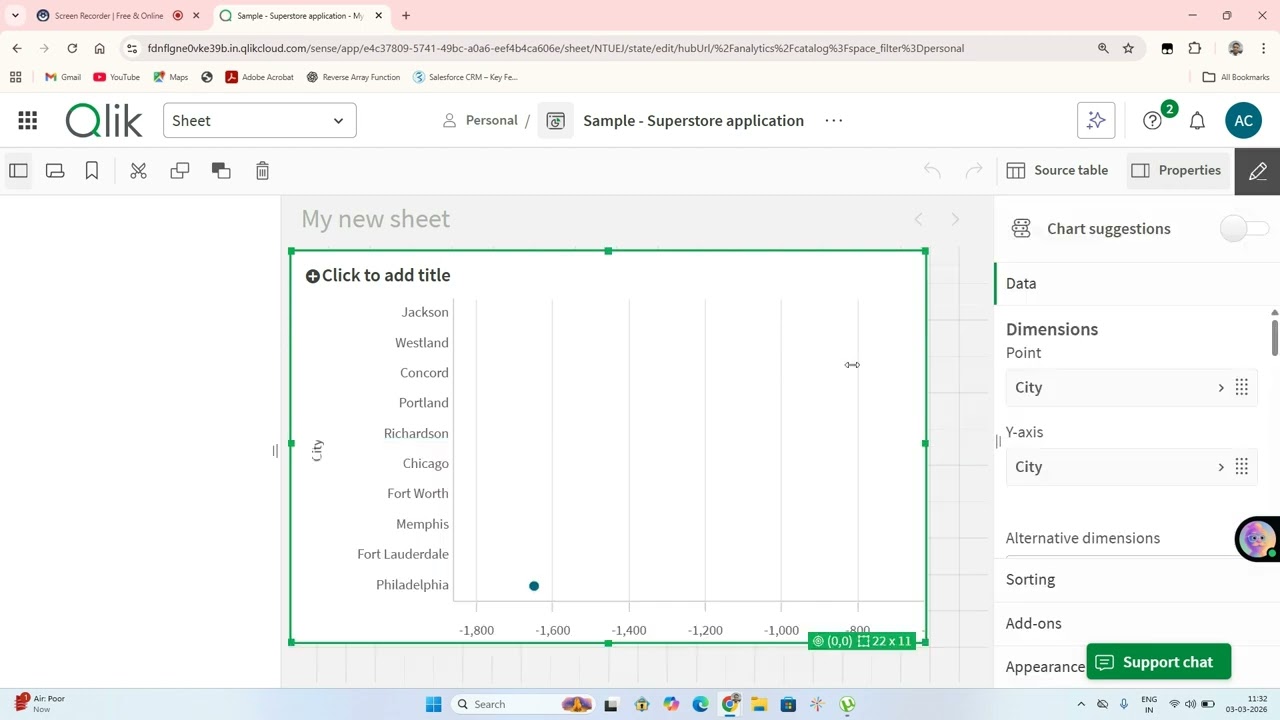The width and height of the screenshot is (1280, 720).
Task: Click drag handle of Y-axis City dimension
Action: 1241,467
